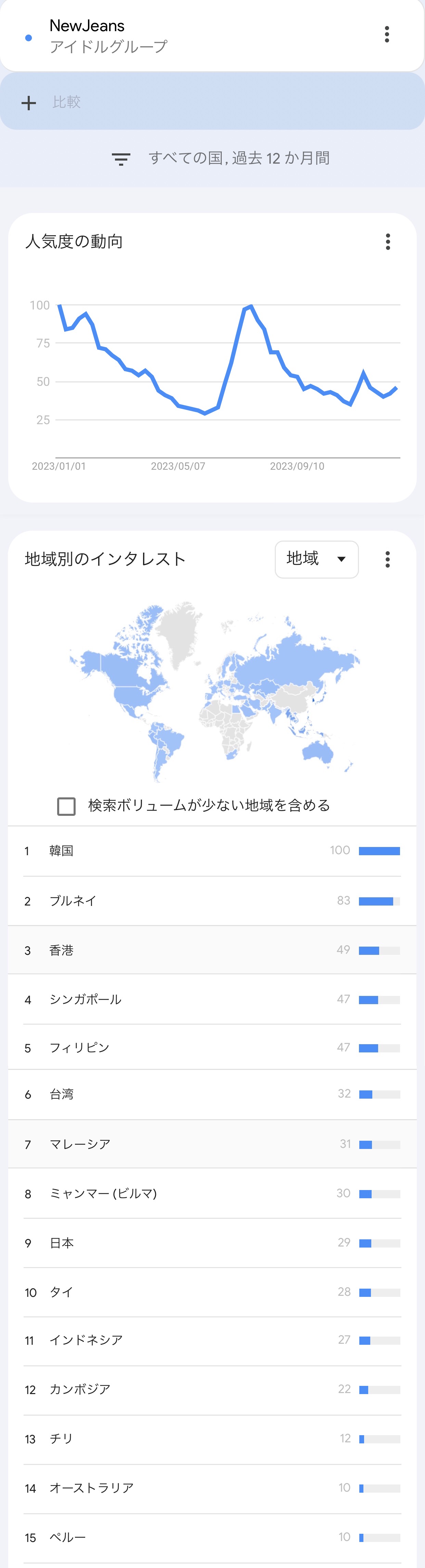Open すべての国, 過去 12 か月間 filter settings
Screen dimensions: 425x1568
click(239, 158)
